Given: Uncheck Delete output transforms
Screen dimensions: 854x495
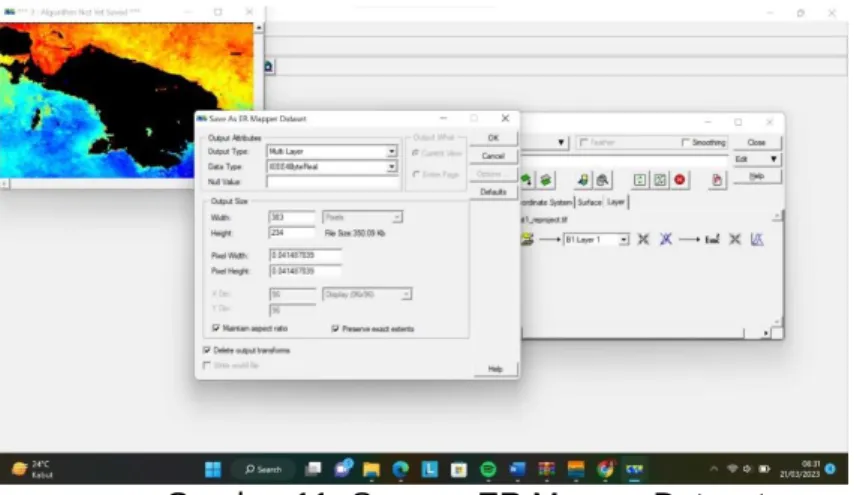Looking at the screenshot, I should [206, 350].
